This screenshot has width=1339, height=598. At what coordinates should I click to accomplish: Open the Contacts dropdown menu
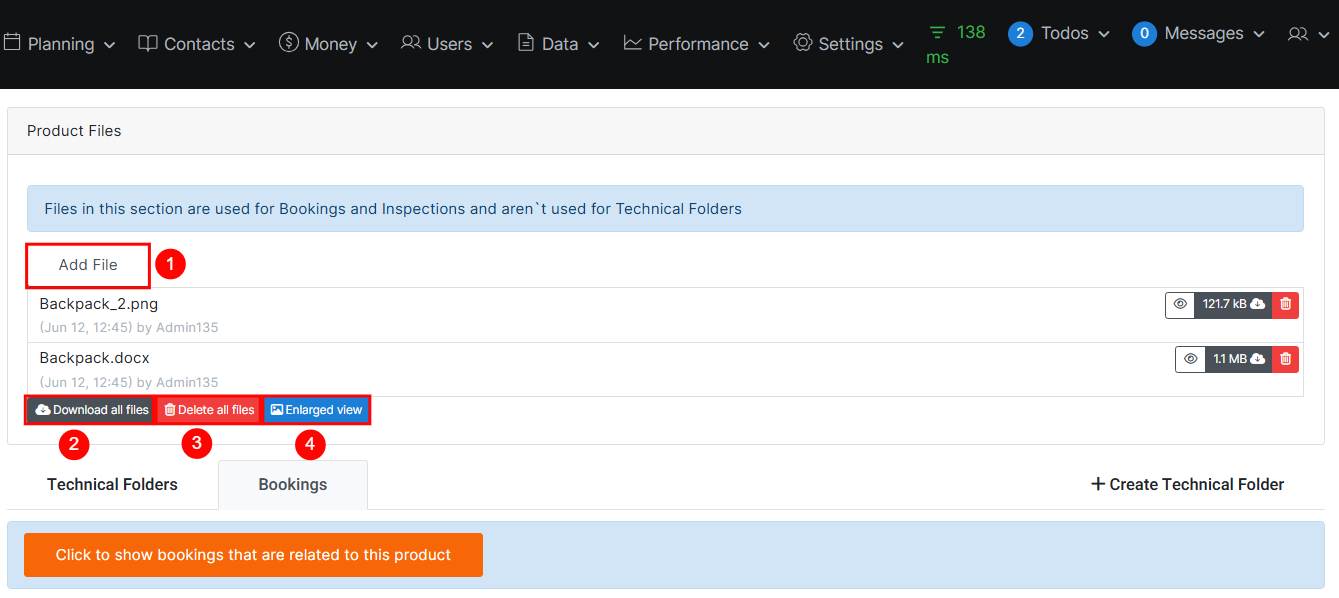(x=197, y=44)
